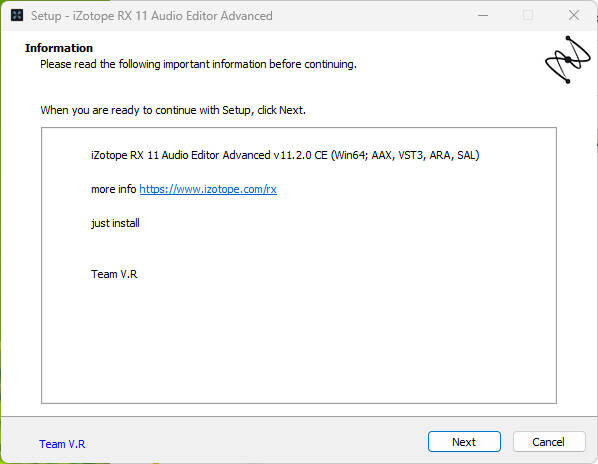Open the izotope.com/rx link
Viewport: 598px width, 464px height.
tap(208, 189)
